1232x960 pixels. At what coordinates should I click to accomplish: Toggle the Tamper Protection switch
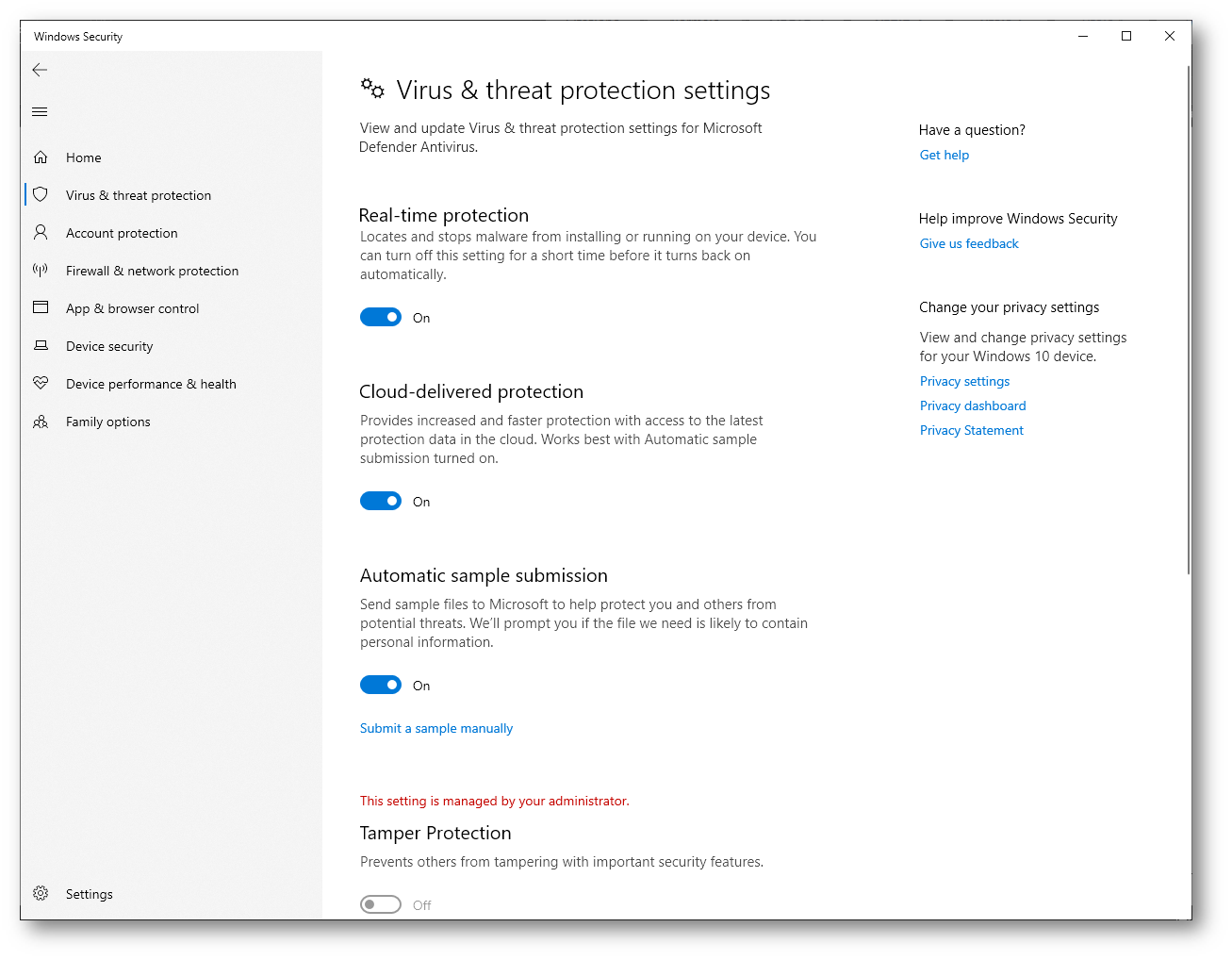(x=381, y=904)
